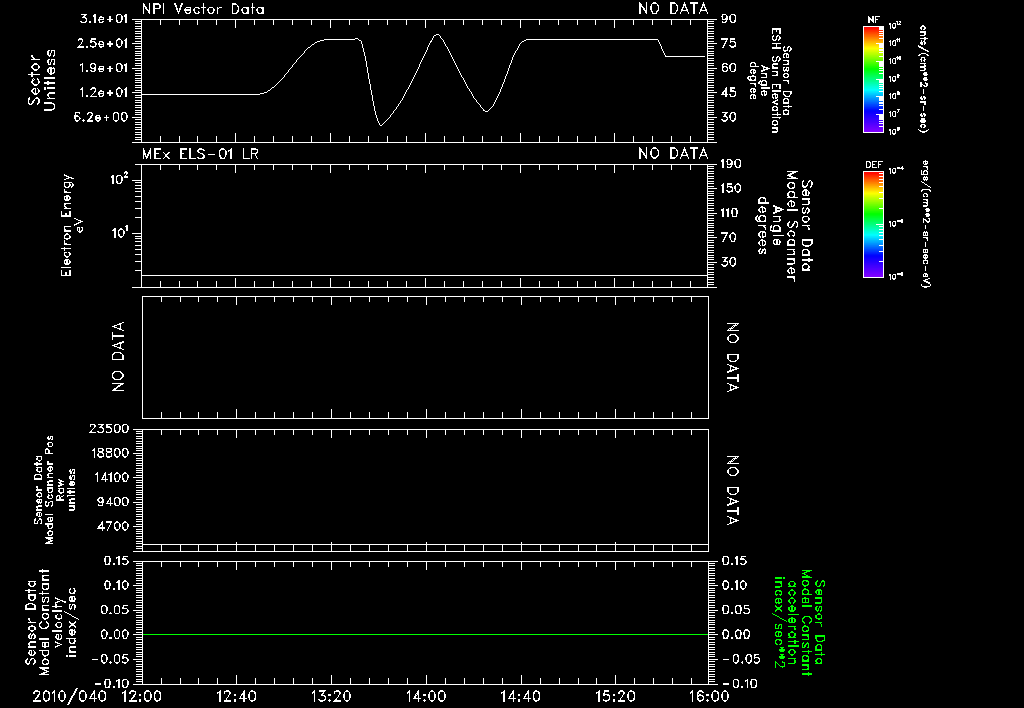The width and height of the screenshot is (1024, 708).
Task: Click the '14100' Scanner Pos axis value
Action: point(108,477)
